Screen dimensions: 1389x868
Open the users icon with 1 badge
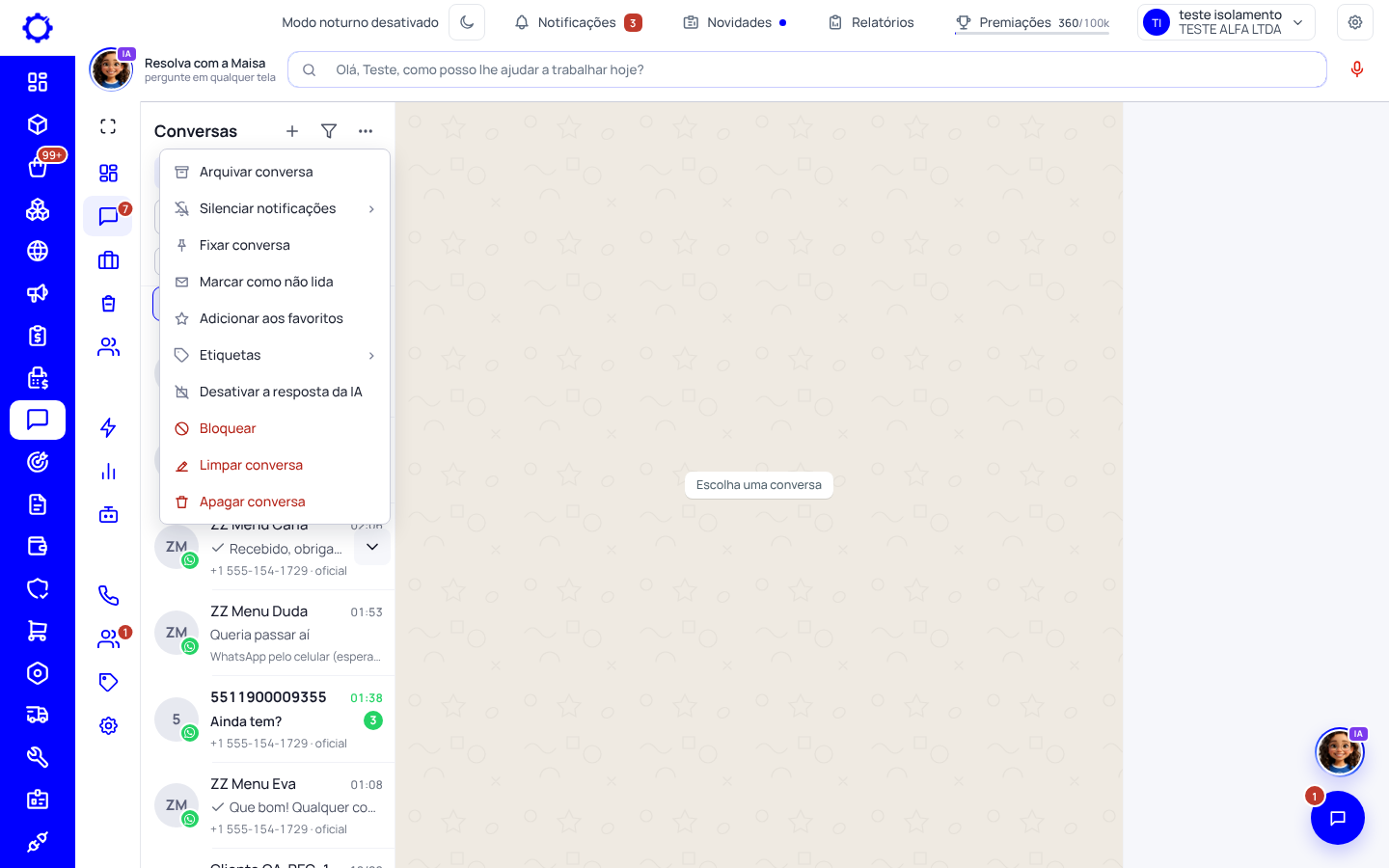coord(110,638)
